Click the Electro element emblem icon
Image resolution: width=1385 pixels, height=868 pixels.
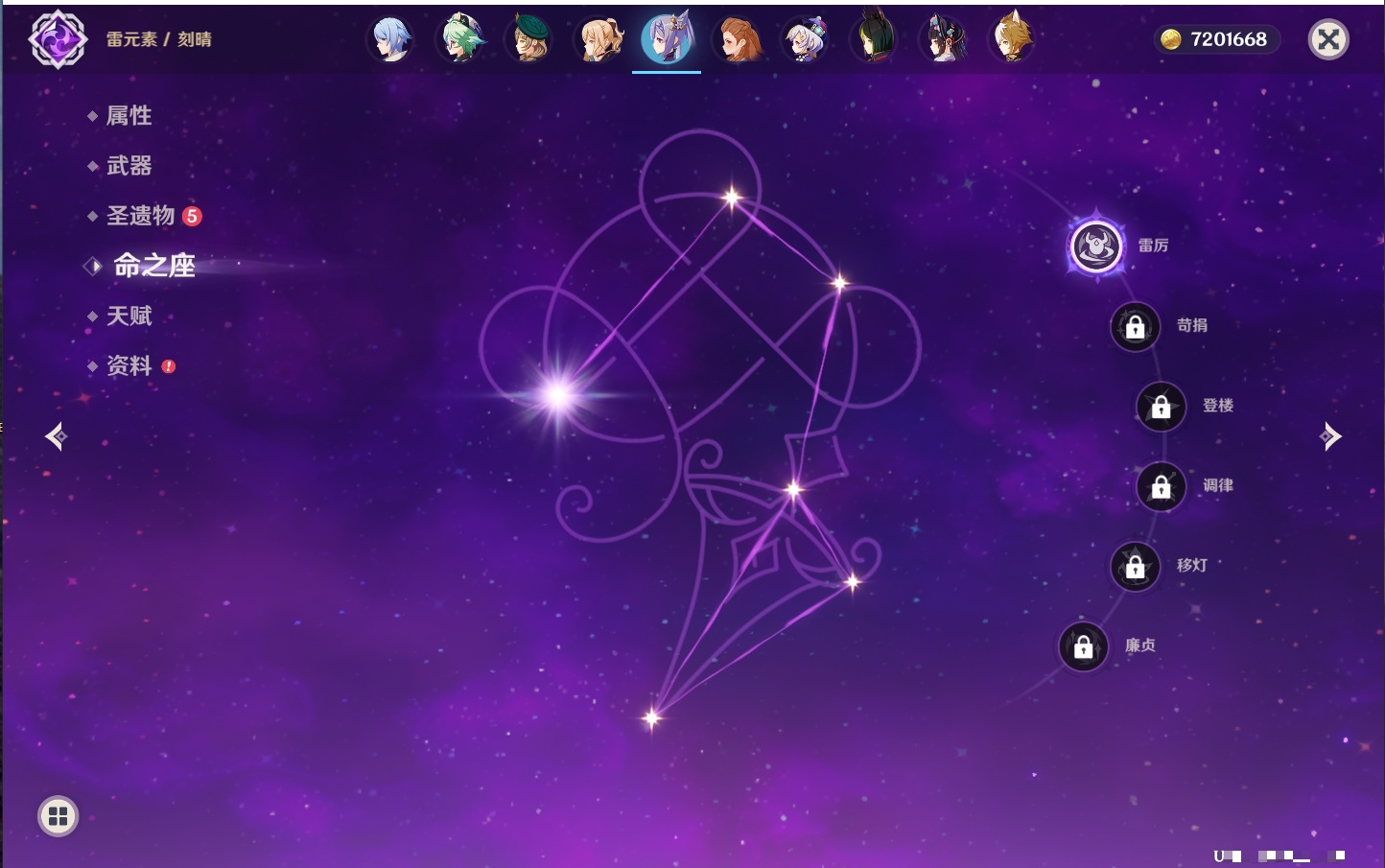[58, 39]
